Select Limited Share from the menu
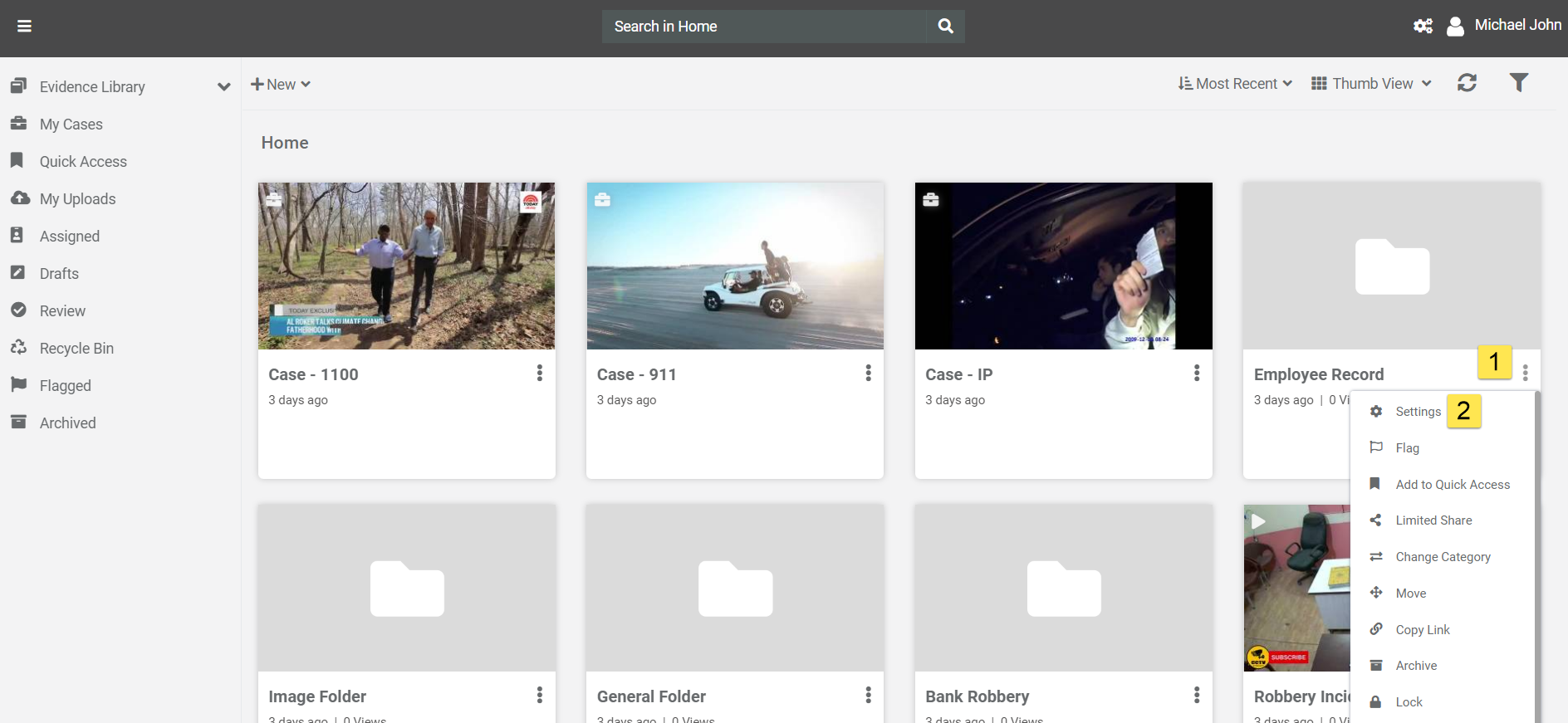 pos(1433,520)
